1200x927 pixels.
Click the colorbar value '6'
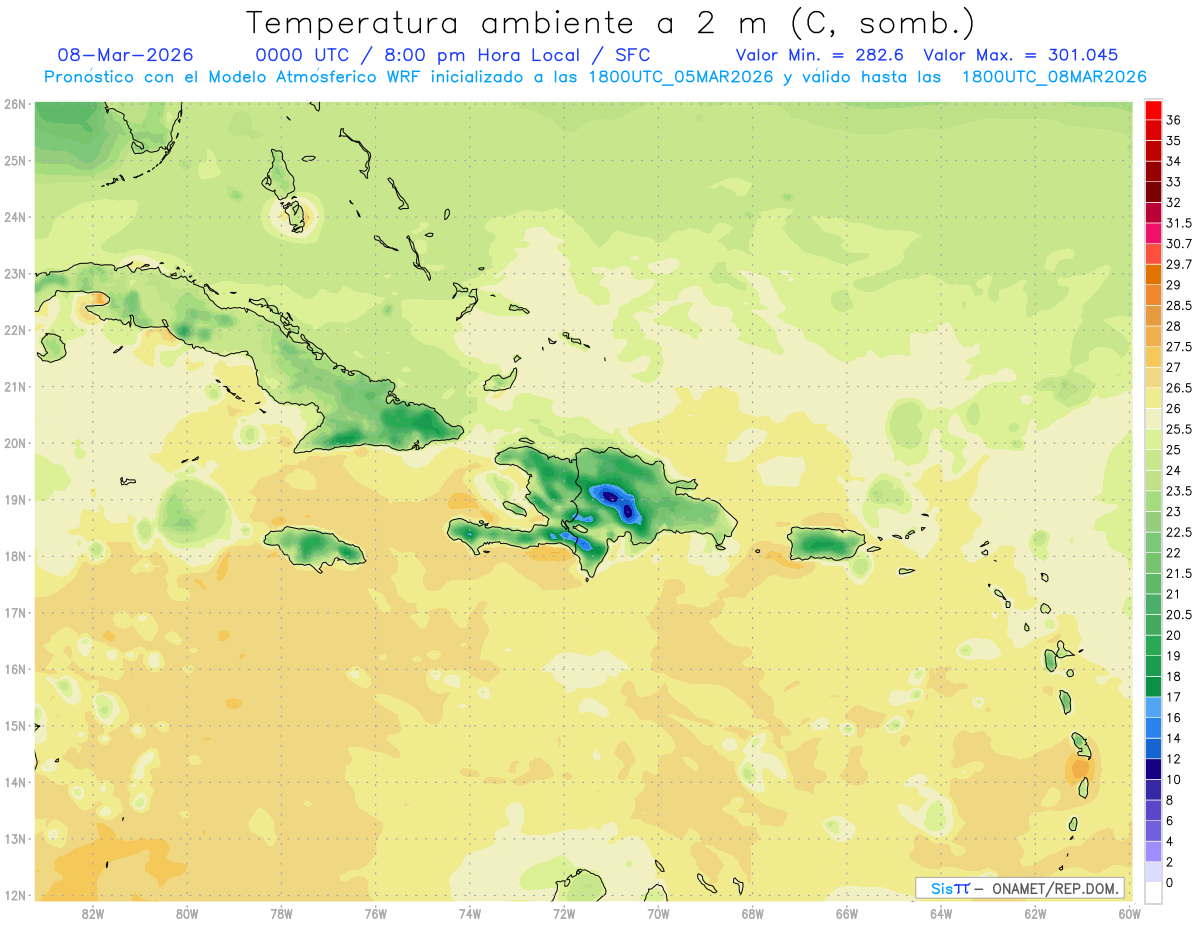pos(1170,820)
